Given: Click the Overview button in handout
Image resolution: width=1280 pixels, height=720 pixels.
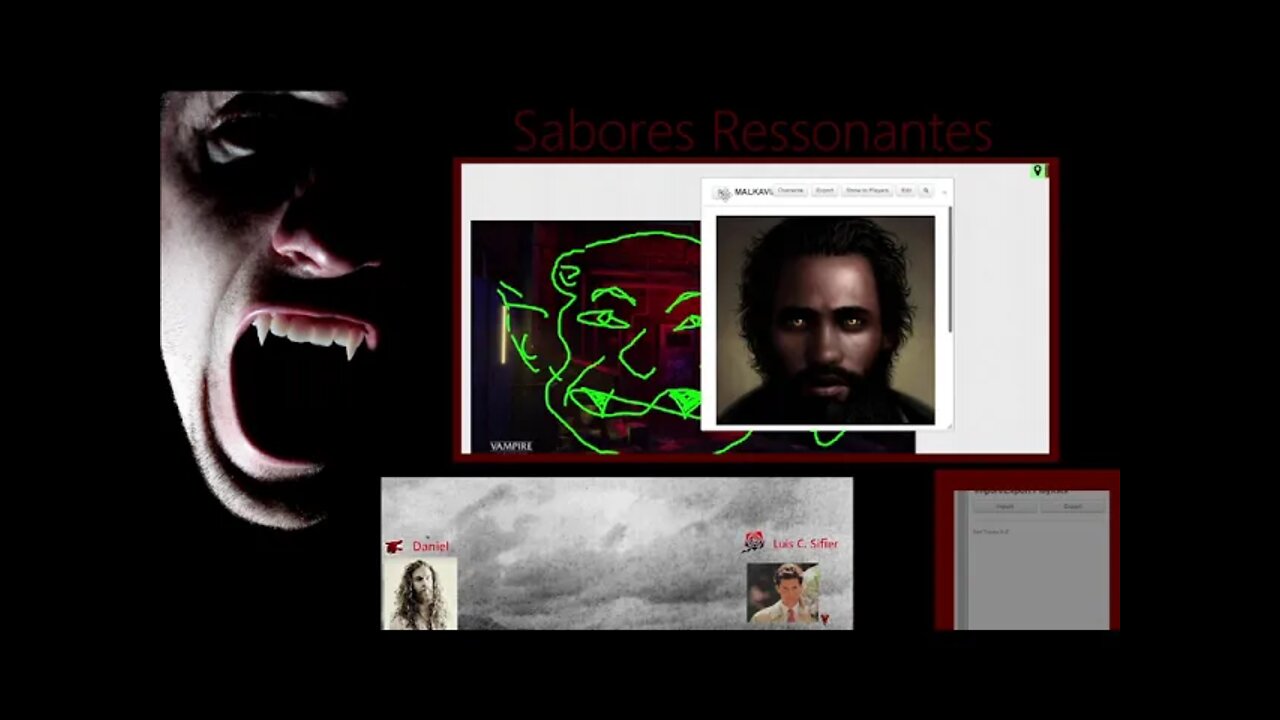Looking at the screenshot, I should click(790, 190).
